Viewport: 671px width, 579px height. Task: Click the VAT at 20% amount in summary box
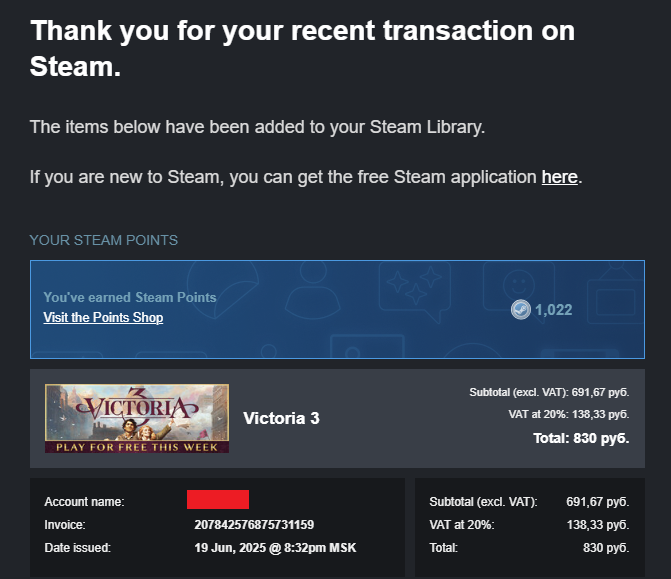(598, 525)
